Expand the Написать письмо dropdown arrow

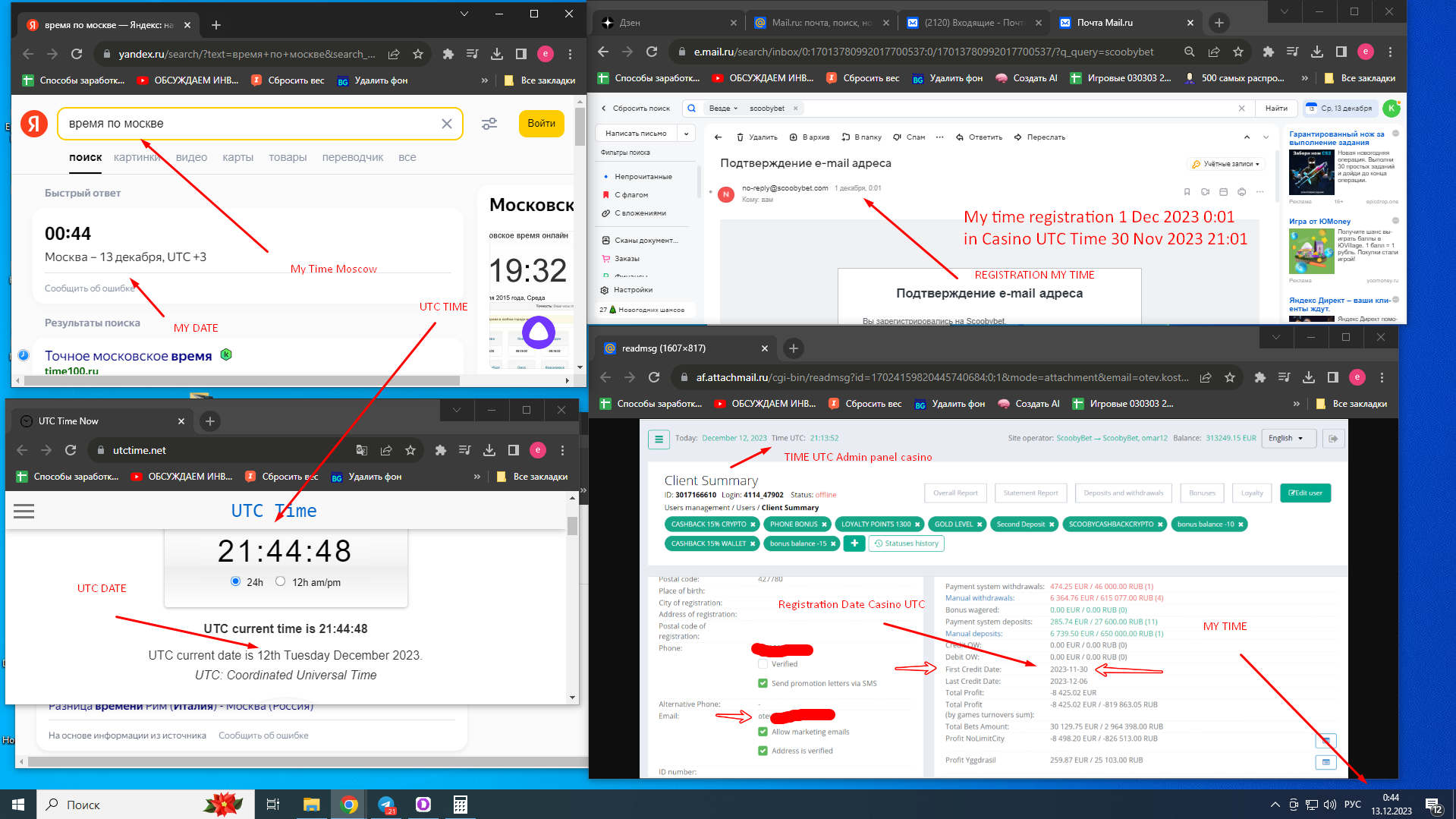686,134
